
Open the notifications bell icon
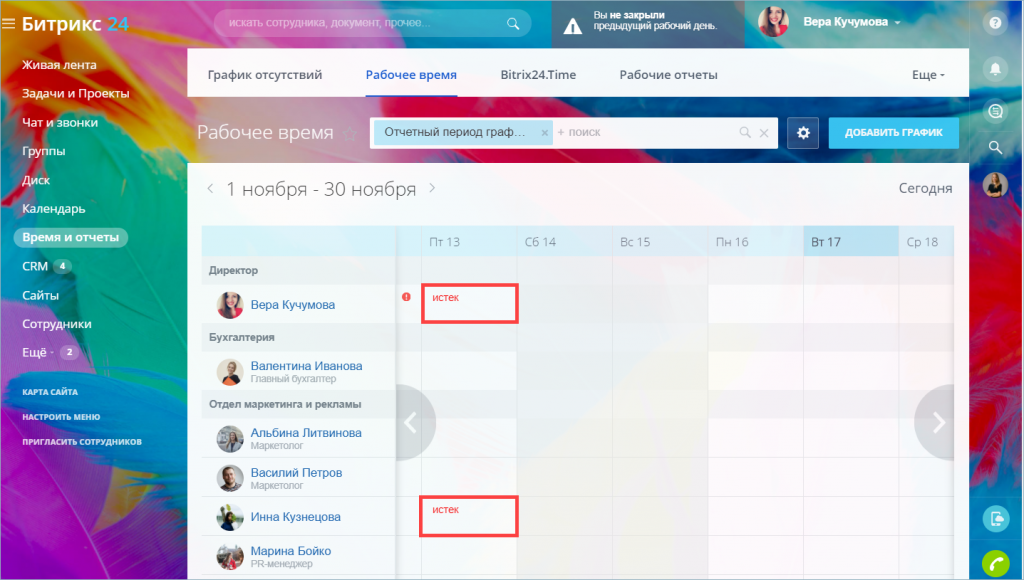coord(995,68)
